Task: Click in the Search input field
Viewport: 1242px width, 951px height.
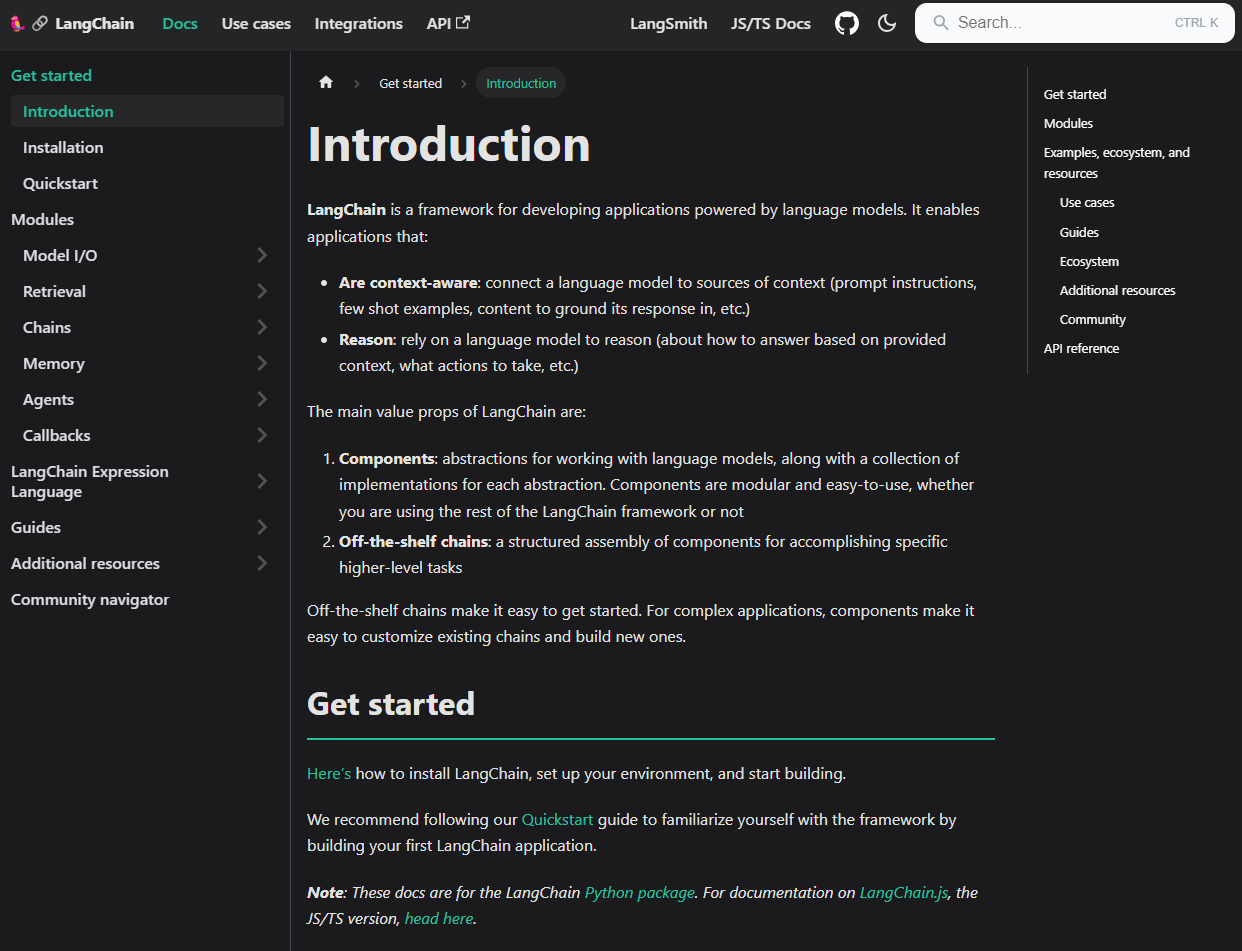Action: pos(1060,23)
